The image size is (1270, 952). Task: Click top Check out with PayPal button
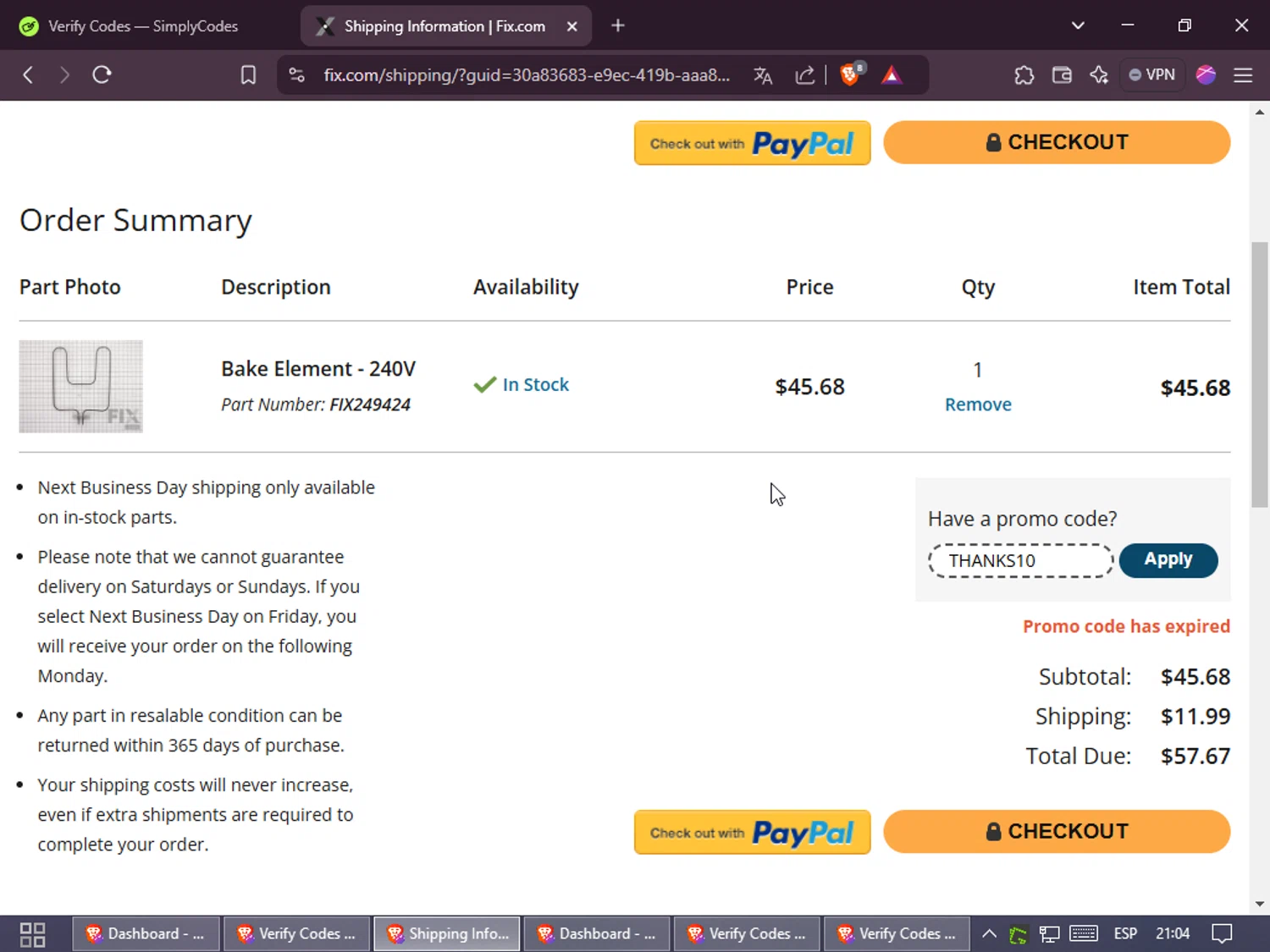(x=752, y=143)
